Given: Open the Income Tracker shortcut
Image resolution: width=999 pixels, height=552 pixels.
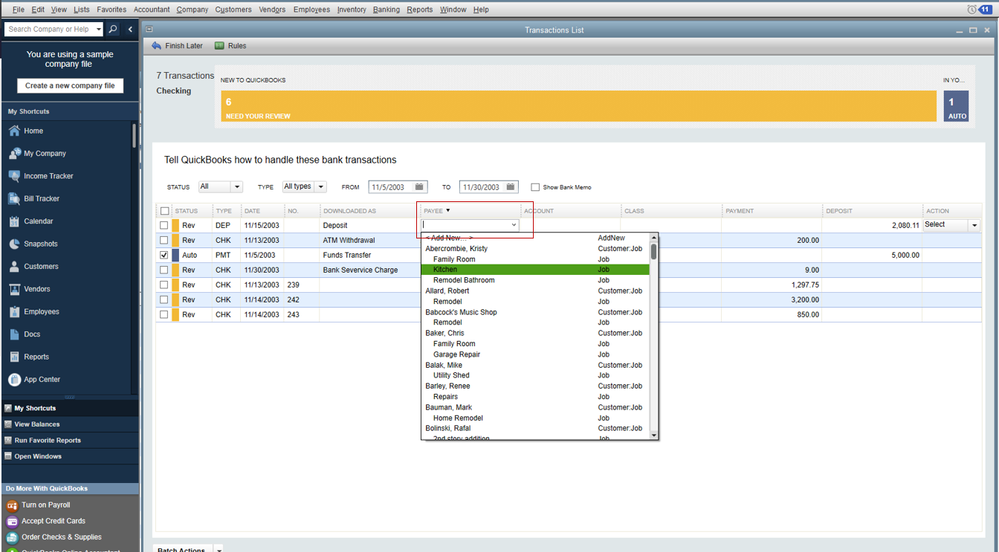Looking at the screenshot, I should tap(48, 176).
